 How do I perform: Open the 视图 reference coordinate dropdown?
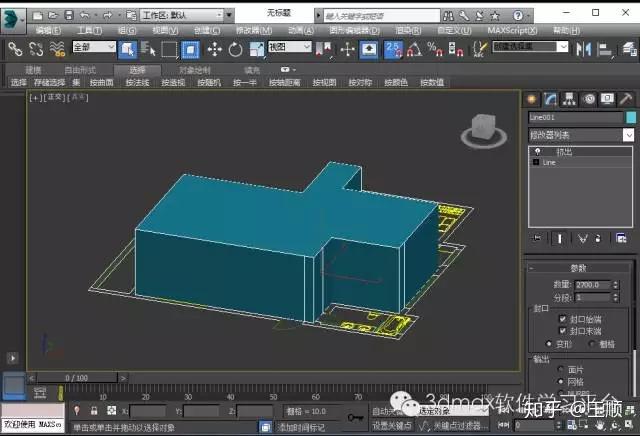pos(289,47)
